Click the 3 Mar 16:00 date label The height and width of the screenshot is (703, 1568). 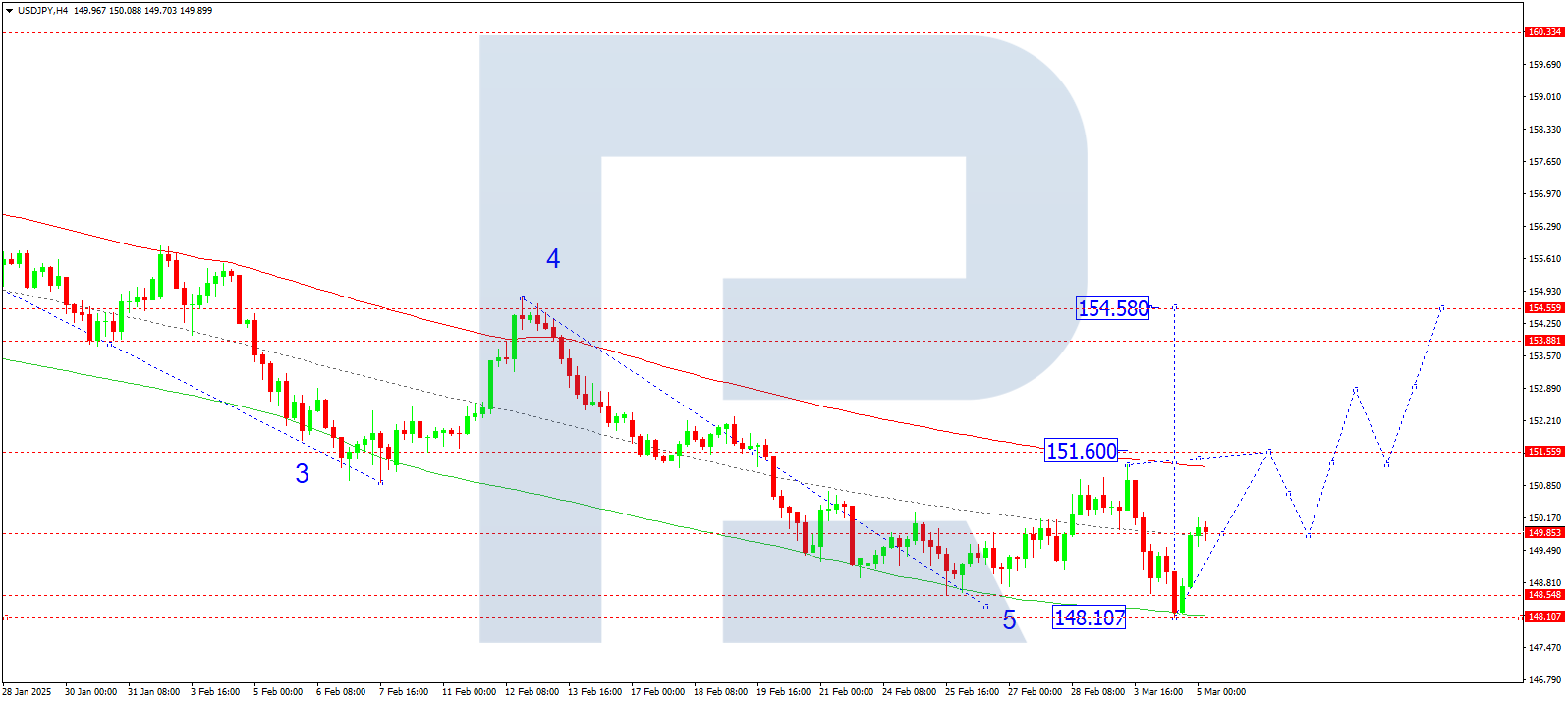coord(1158,692)
